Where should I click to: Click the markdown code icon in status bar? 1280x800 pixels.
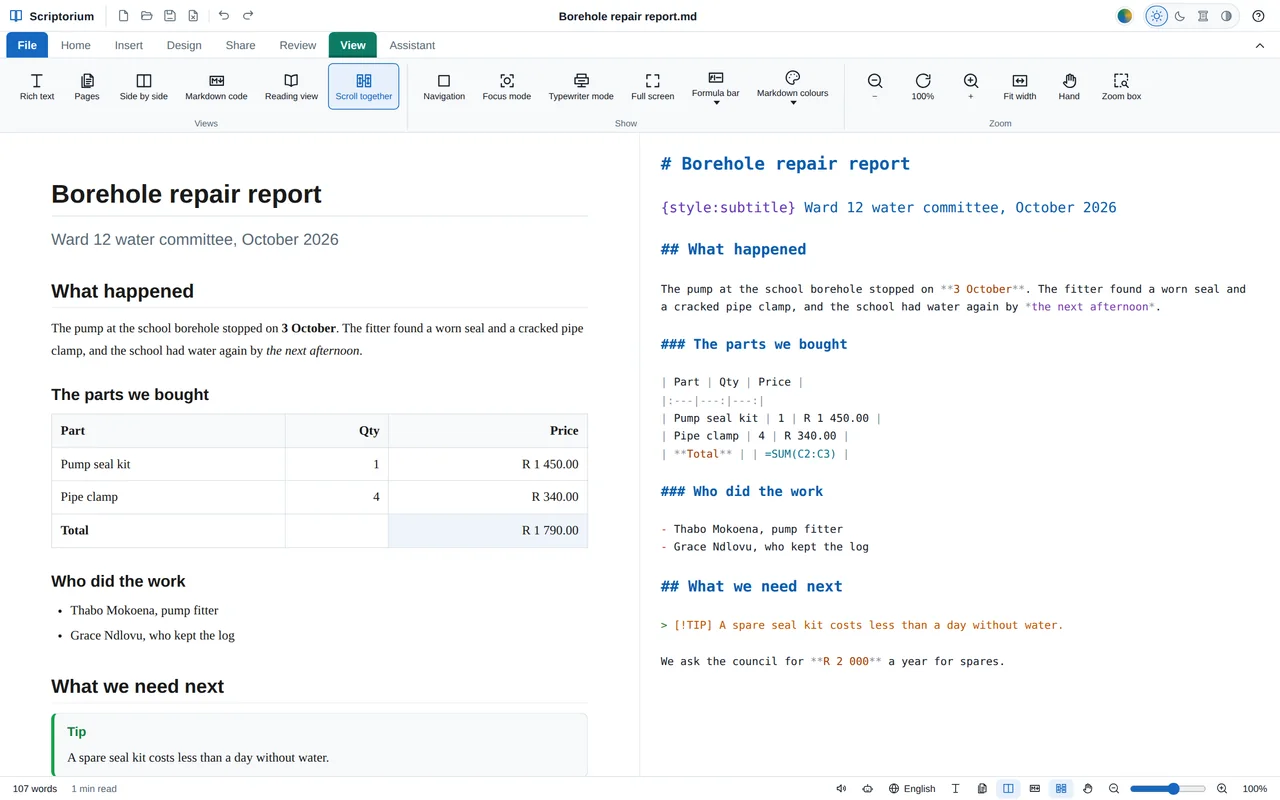coord(1035,789)
